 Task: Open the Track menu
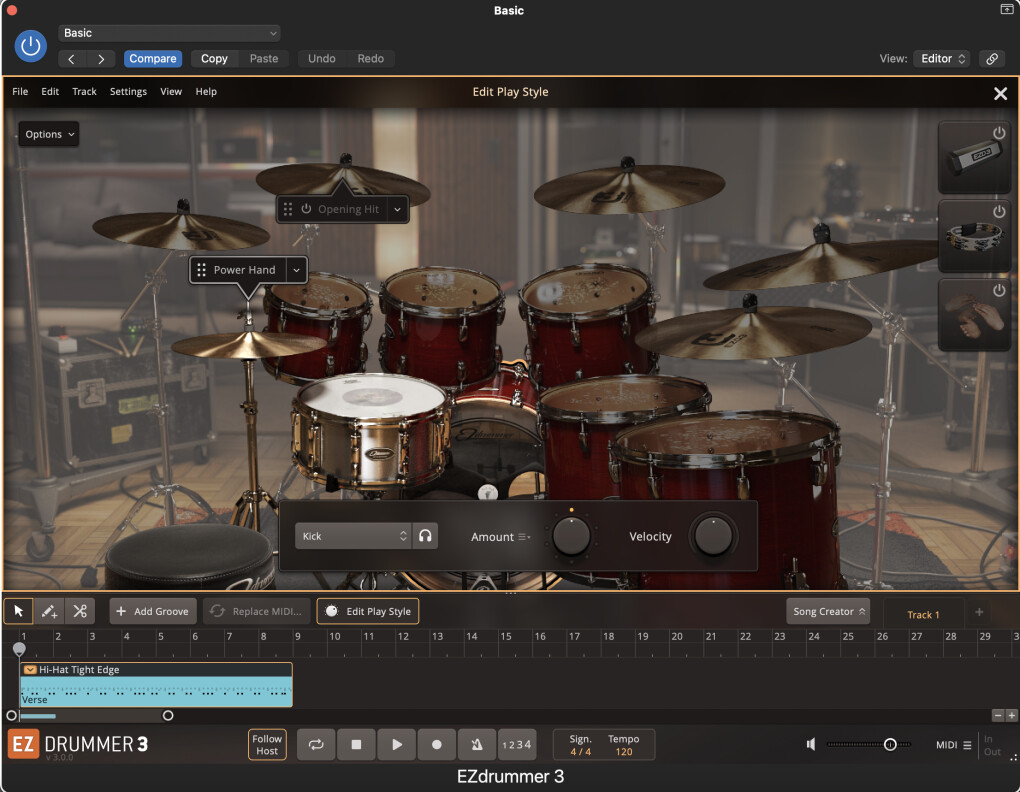84,92
